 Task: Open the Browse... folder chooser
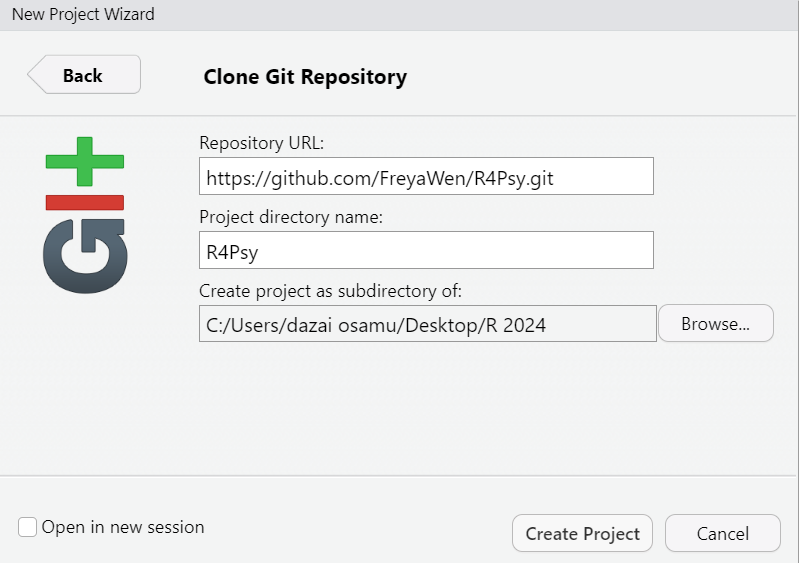[x=715, y=324]
